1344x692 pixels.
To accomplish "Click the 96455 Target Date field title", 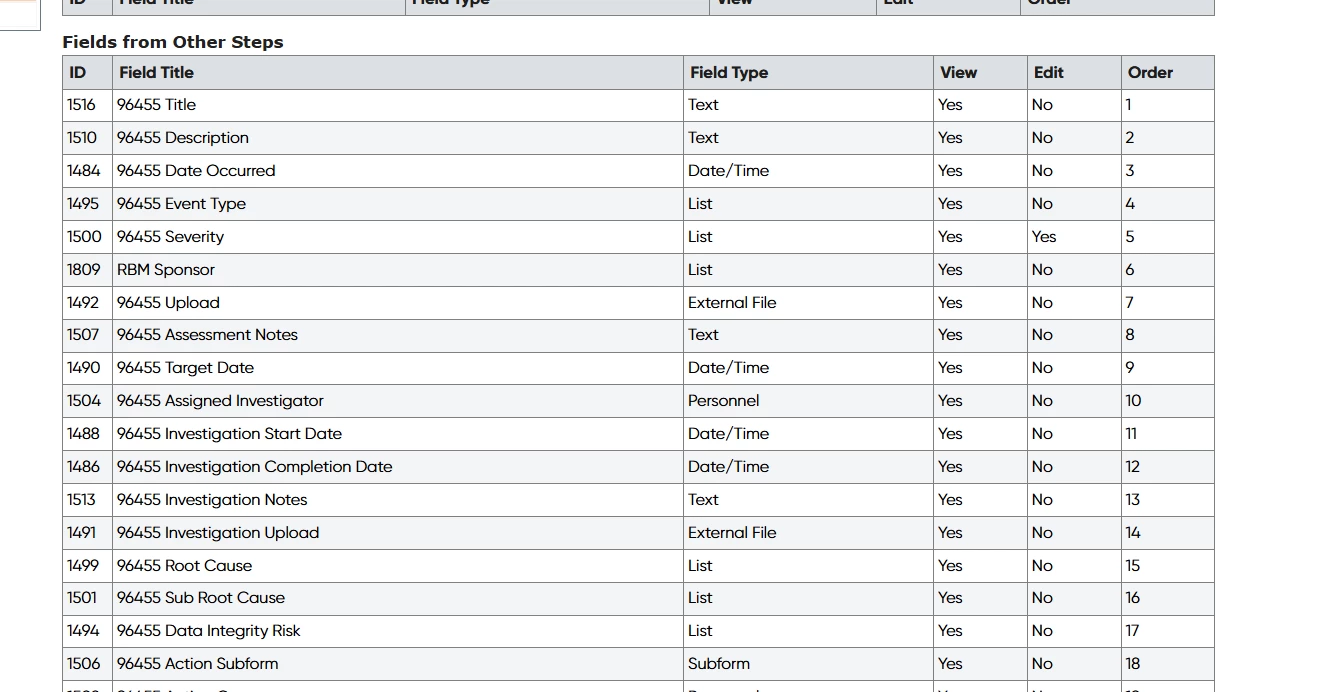I will tap(185, 368).
